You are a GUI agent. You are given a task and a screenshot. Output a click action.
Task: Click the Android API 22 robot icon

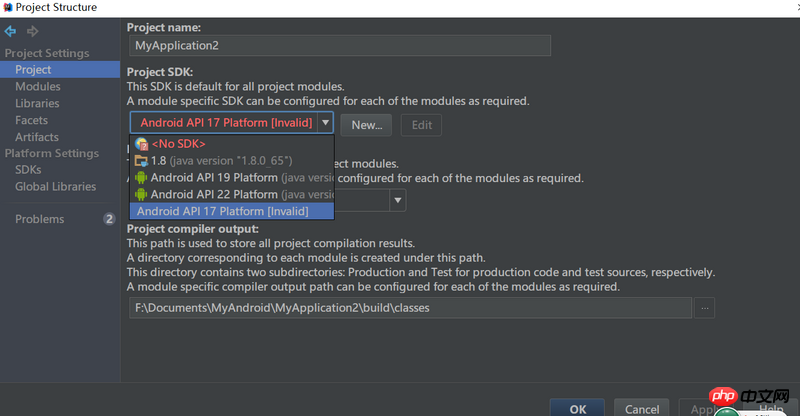141,194
